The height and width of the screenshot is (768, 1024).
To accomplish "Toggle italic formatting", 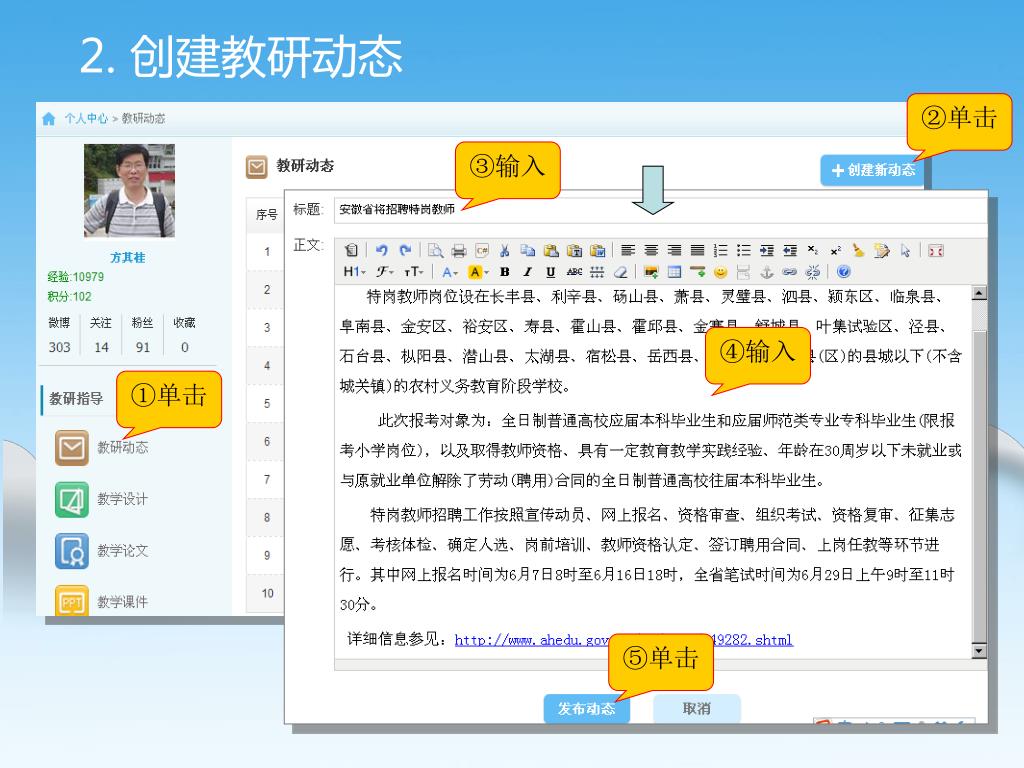I will tap(528, 272).
